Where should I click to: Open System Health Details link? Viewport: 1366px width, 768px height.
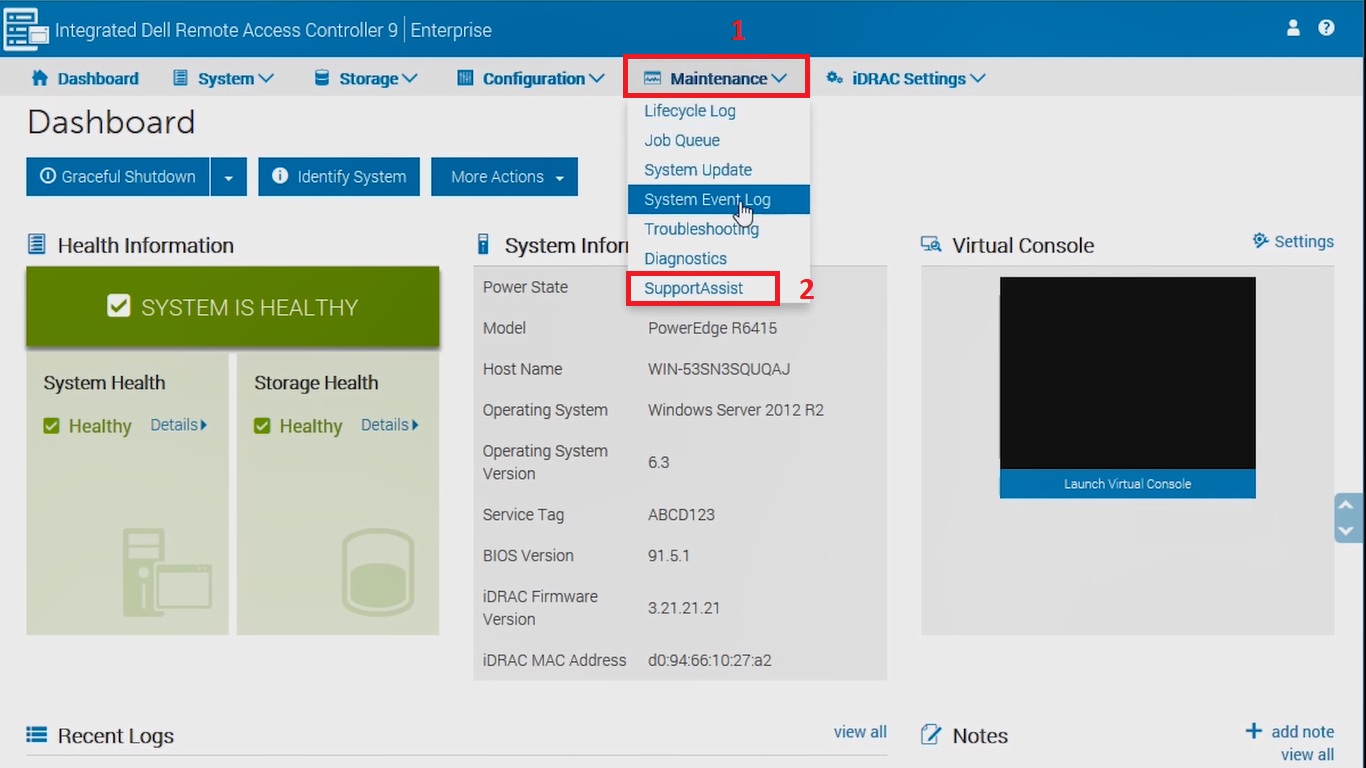point(178,425)
